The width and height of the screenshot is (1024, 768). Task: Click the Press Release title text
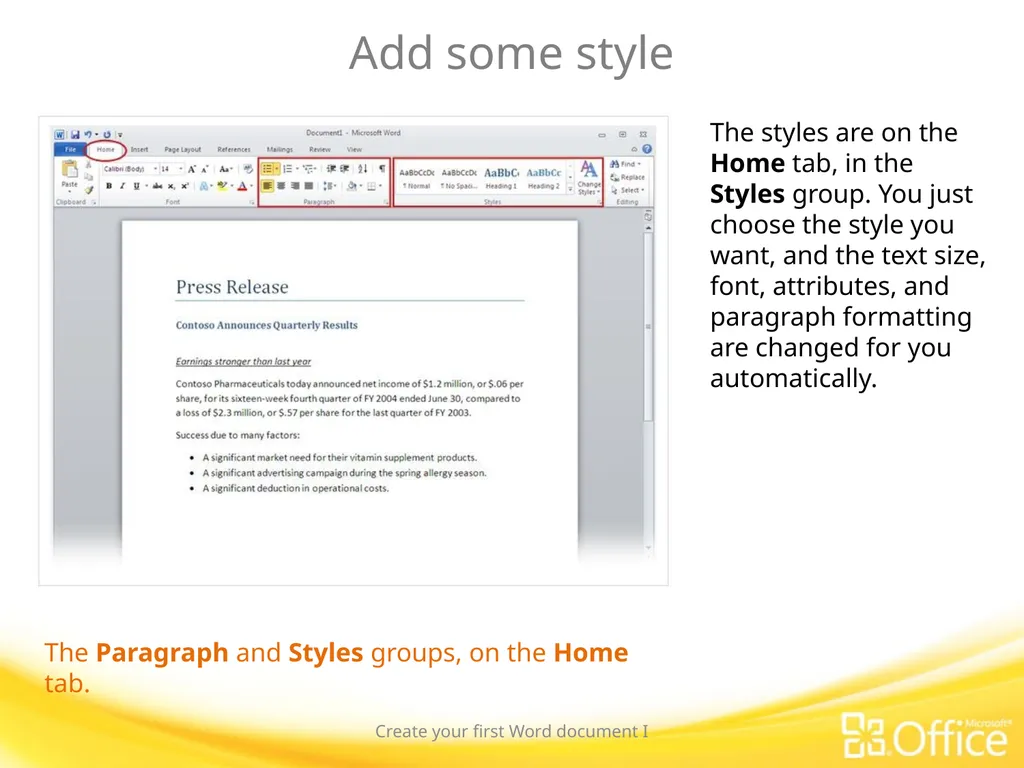(x=232, y=287)
